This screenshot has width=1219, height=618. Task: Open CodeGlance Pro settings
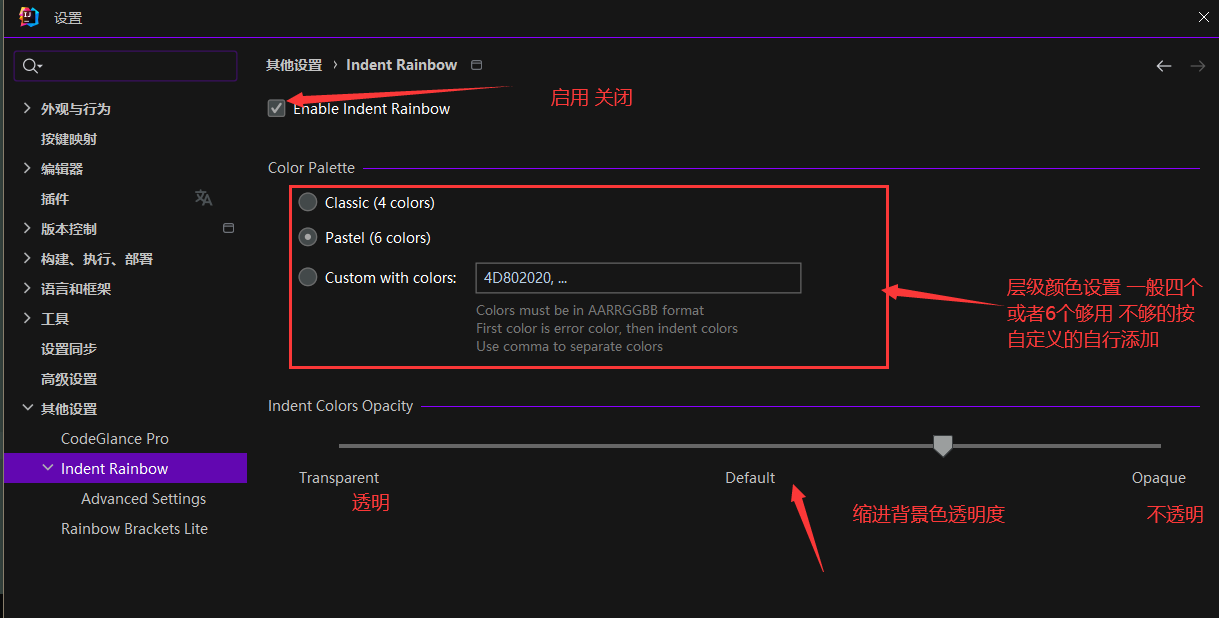point(114,438)
